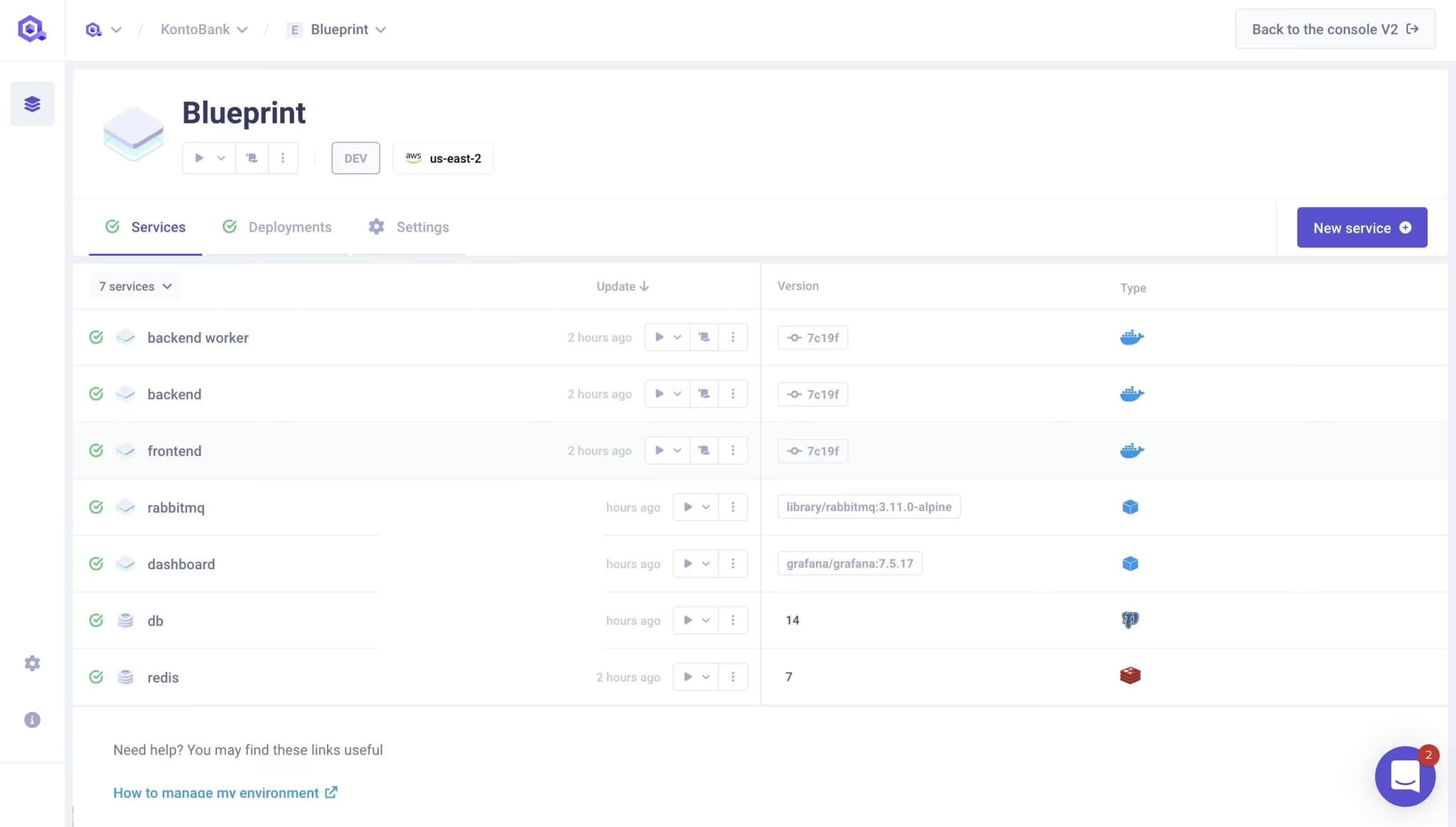Click the library/rabbitmq:3.11.0-alpine image tag
This screenshot has height=827, width=1456.
869,507
